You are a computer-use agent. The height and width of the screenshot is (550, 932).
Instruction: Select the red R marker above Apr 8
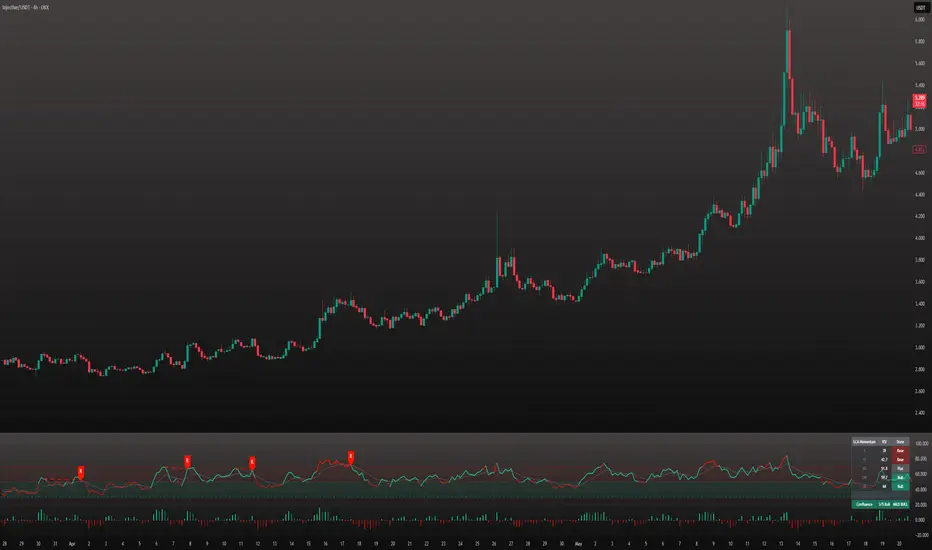pos(187,461)
